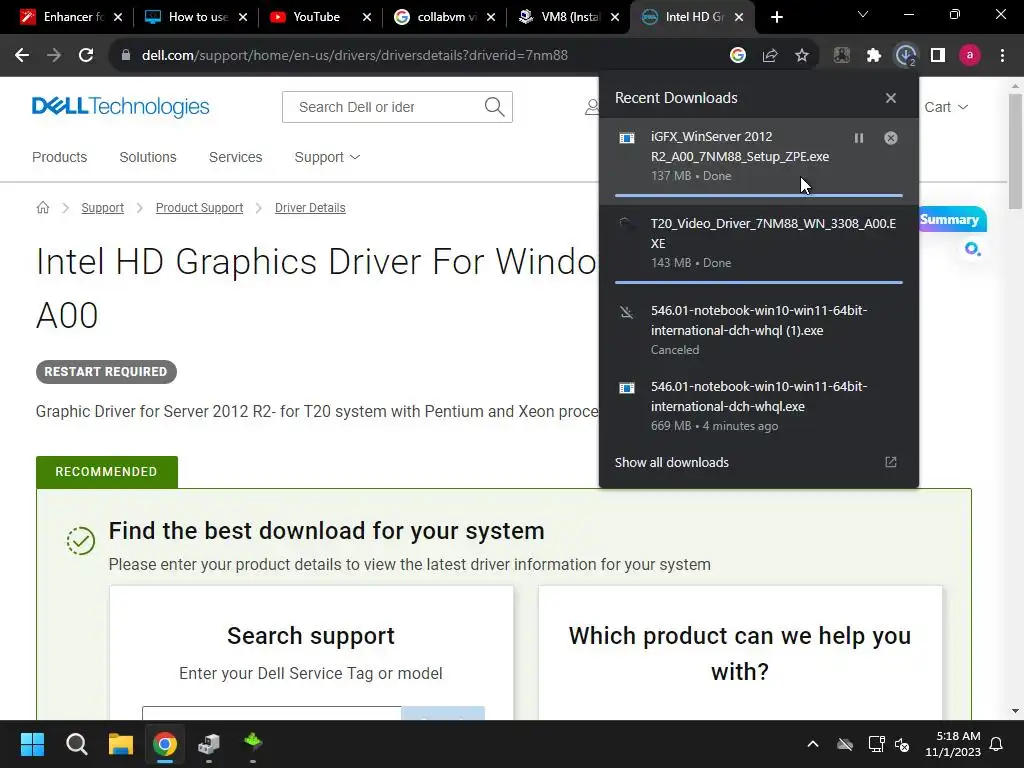Open the notification bell in system tray

(997, 744)
